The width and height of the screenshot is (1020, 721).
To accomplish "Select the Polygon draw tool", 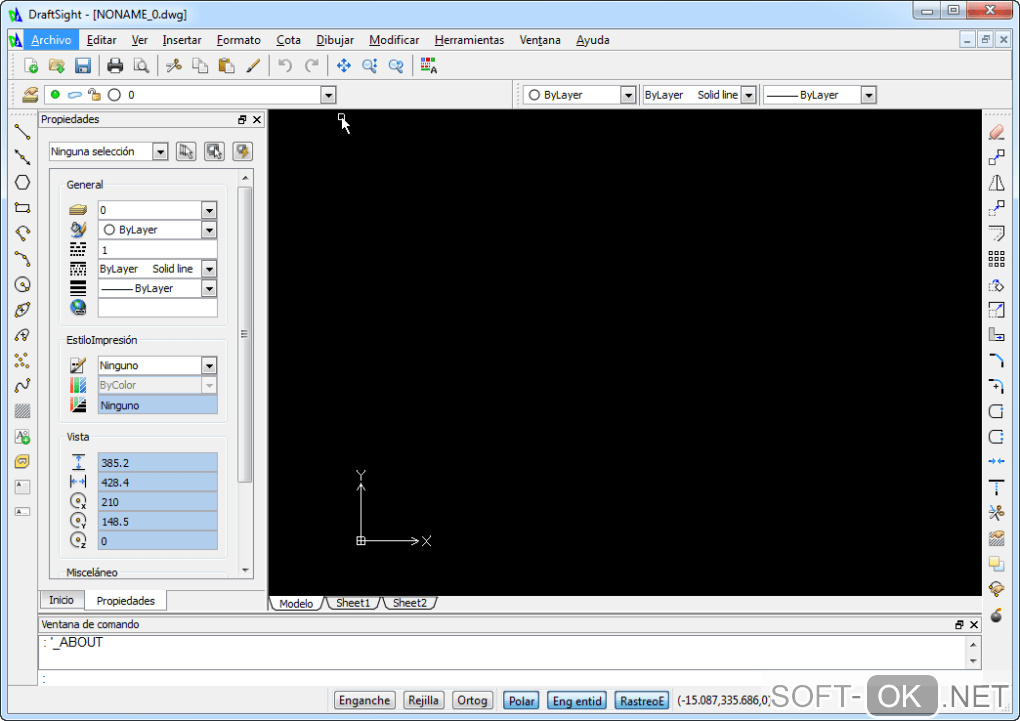I will click(22, 183).
